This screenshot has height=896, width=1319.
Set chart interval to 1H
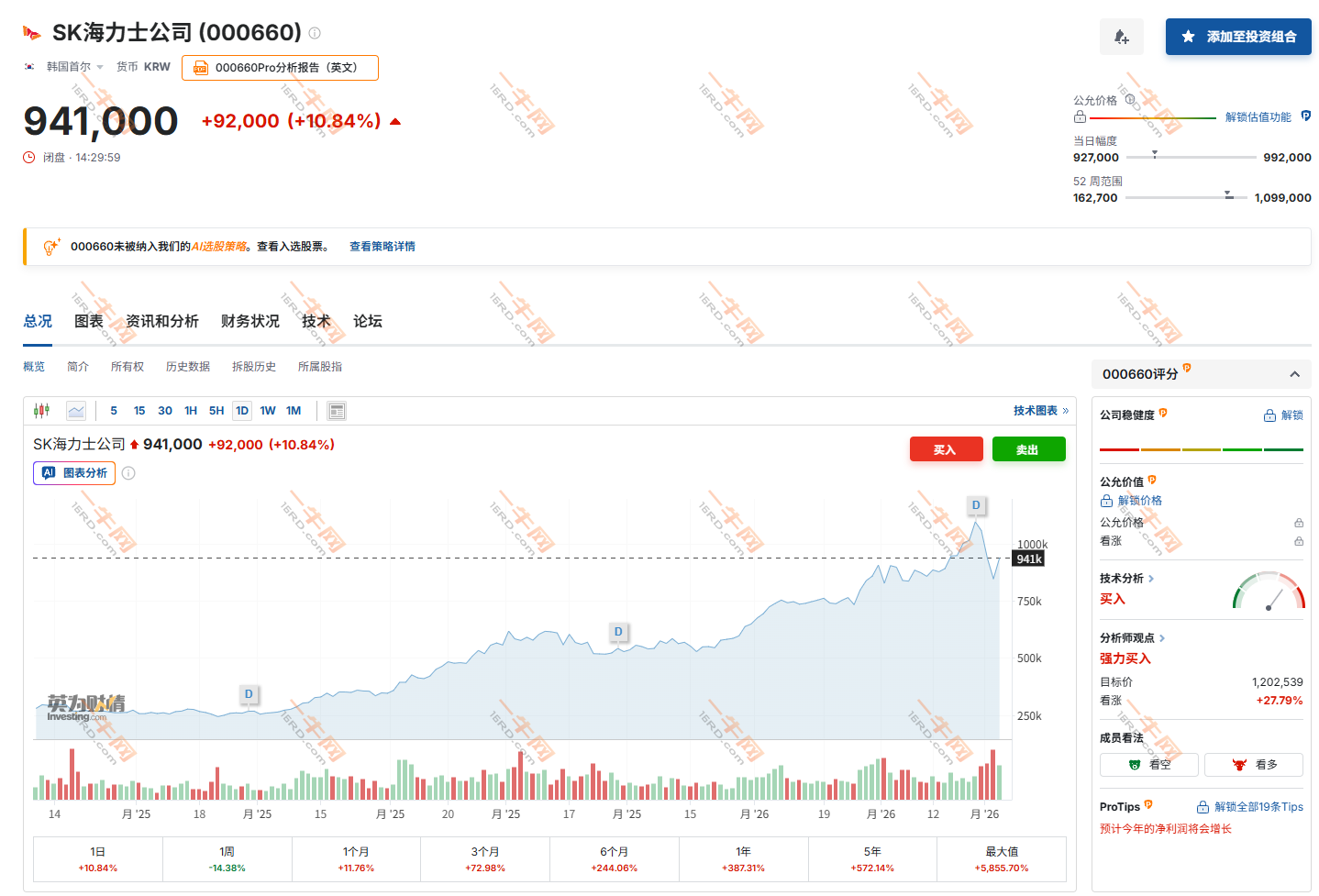(191, 411)
